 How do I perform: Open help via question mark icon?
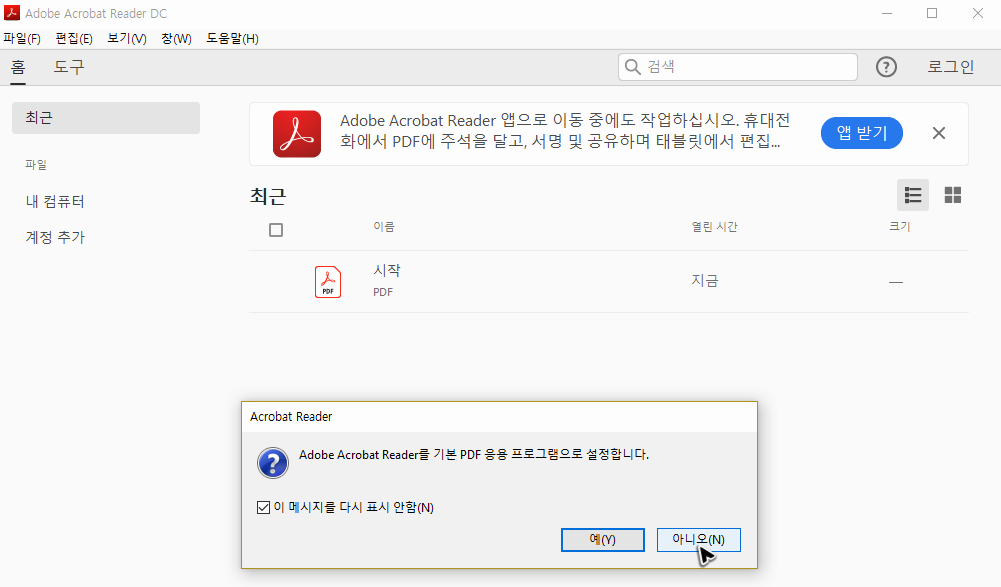[886, 67]
